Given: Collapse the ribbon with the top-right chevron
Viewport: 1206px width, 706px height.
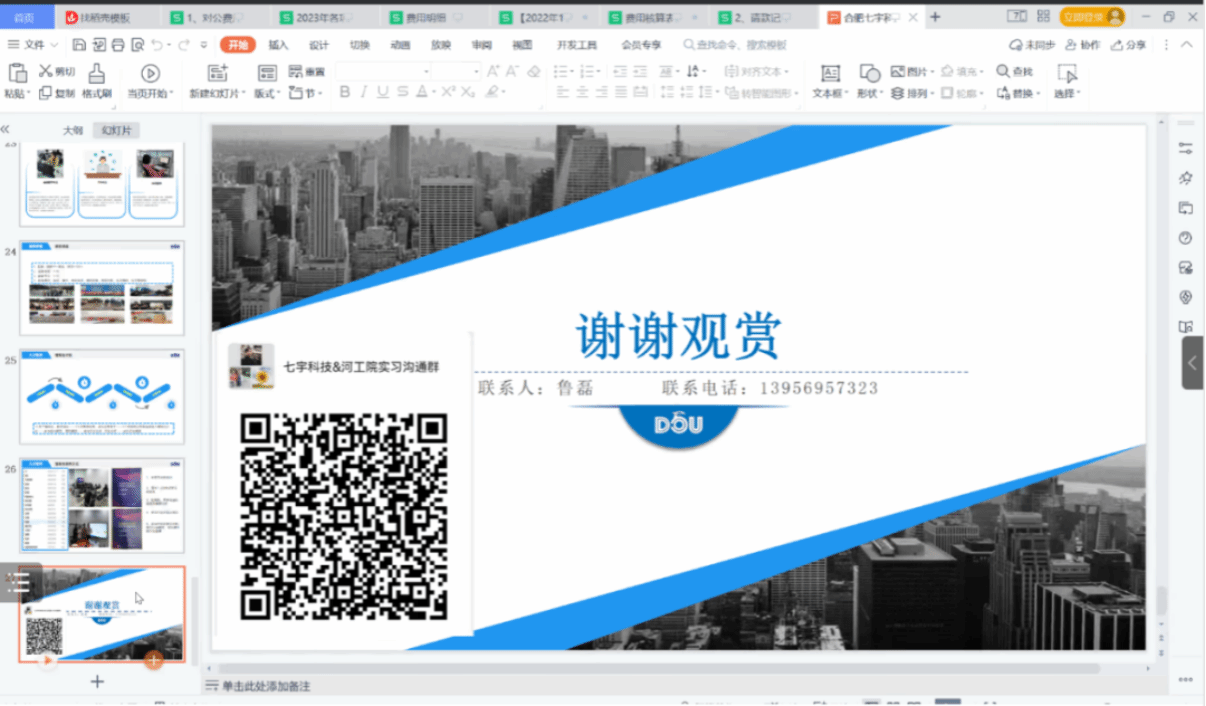Looking at the screenshot, I should 1187,45.
